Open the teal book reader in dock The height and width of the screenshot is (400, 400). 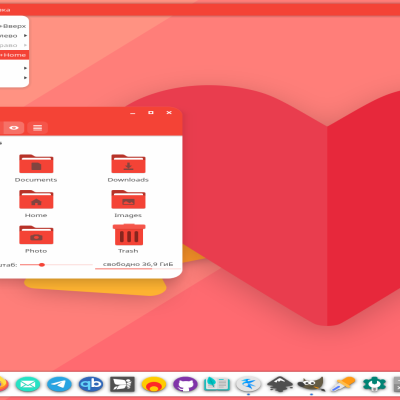tap(217, 384)
